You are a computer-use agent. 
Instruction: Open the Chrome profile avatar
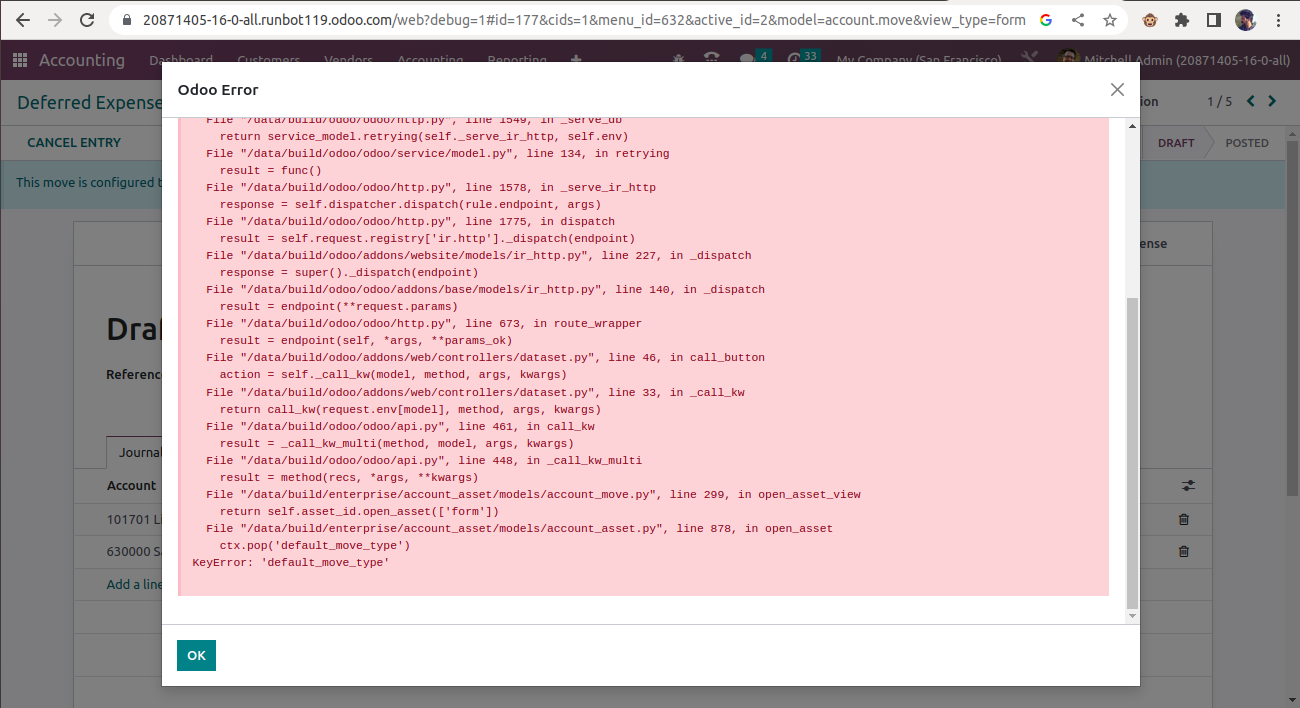pyautogui.click(x=1245, y=20)
